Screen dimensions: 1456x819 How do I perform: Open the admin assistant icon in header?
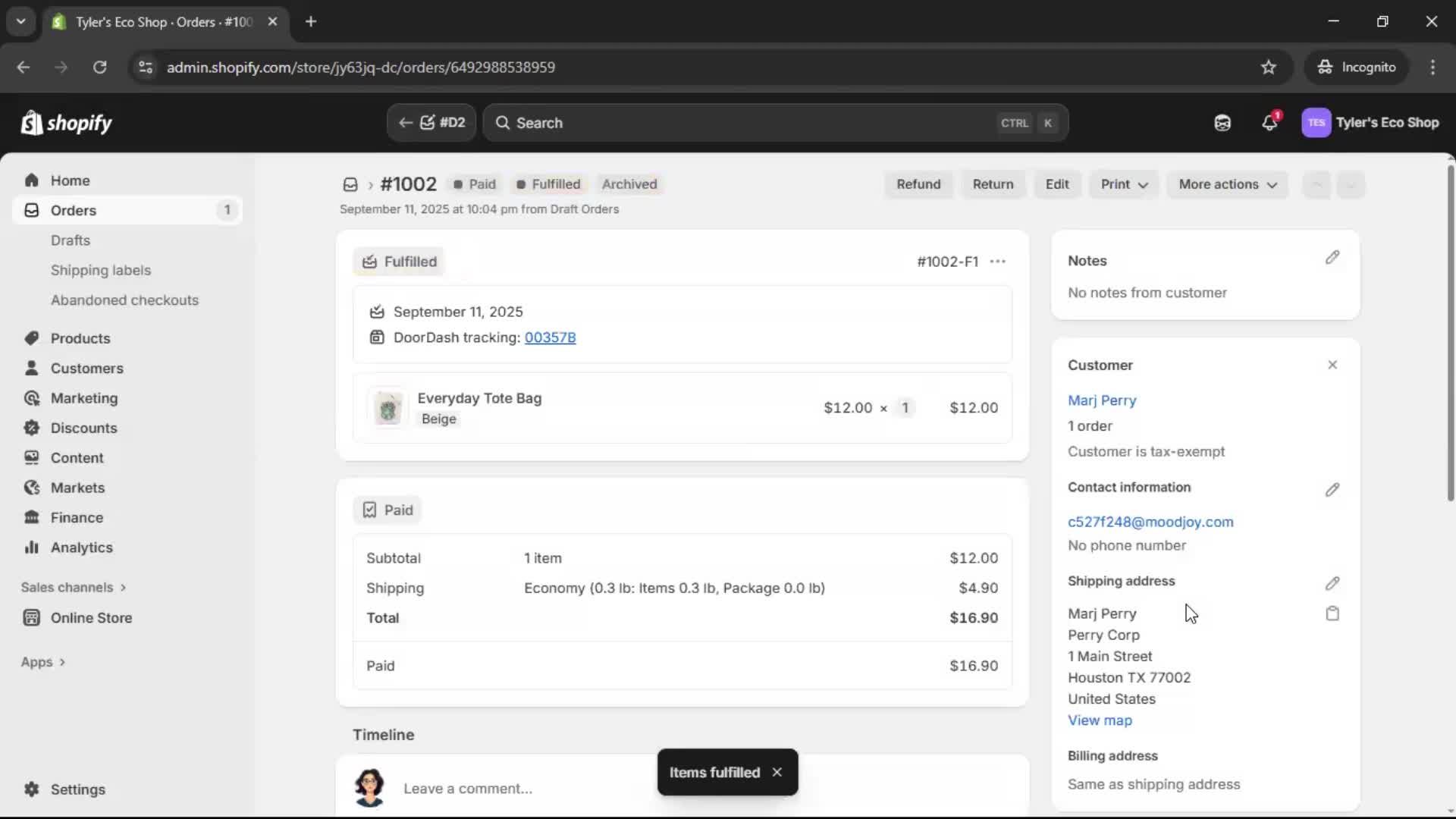click(x=1222, y=123)
